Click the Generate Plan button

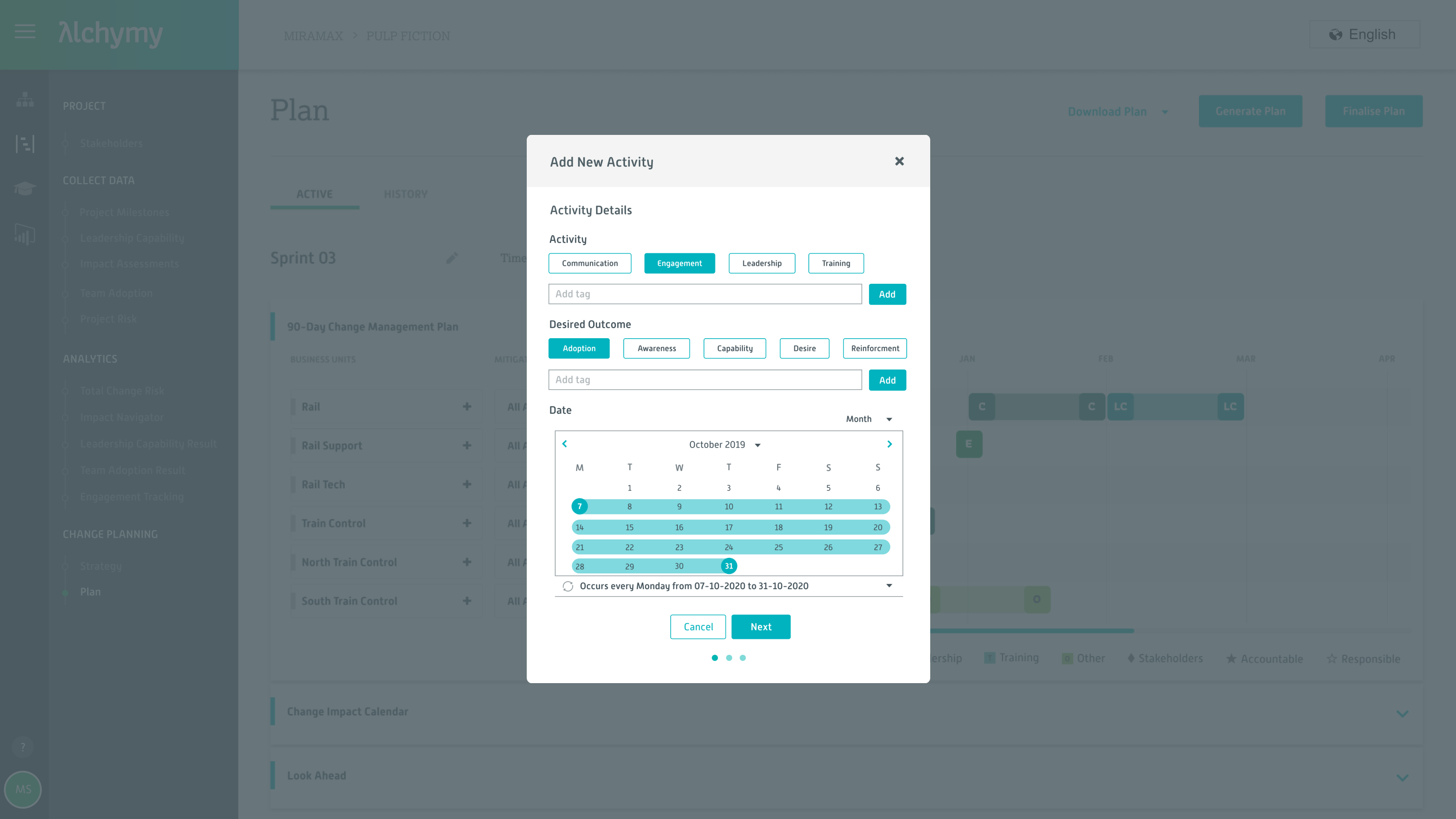1251,111
